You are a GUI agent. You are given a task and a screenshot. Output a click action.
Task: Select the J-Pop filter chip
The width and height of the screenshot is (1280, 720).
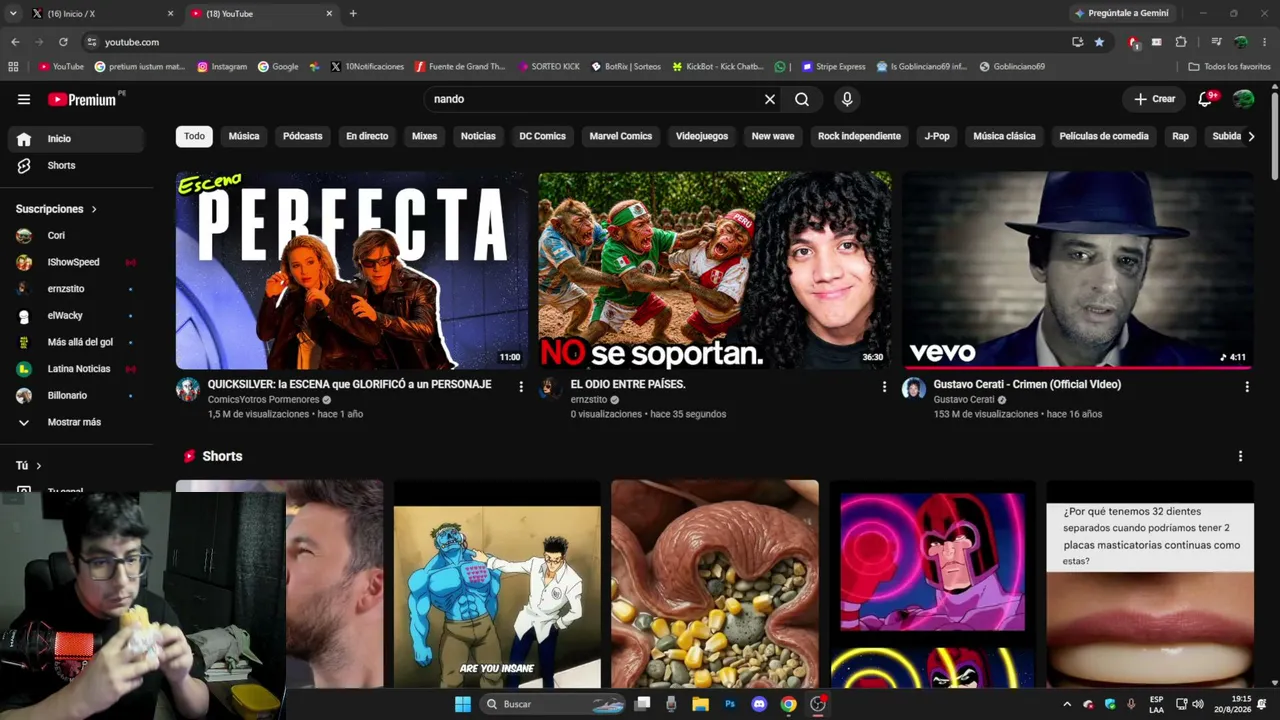pos(937,136)
